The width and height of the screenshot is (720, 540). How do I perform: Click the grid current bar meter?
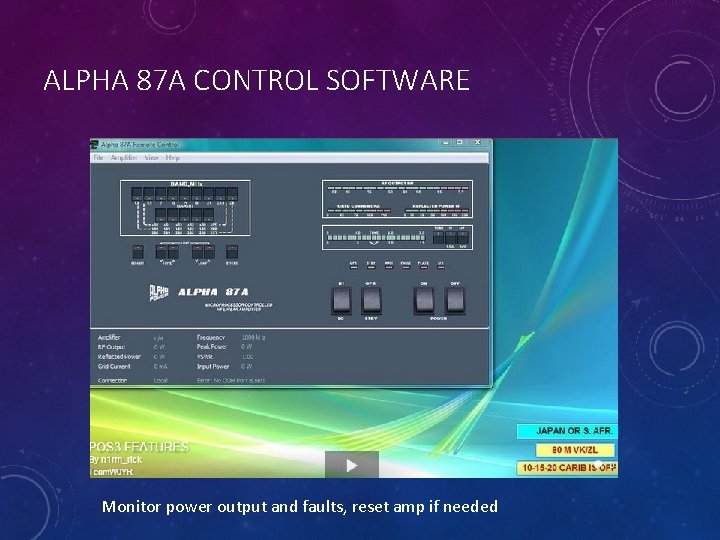359,210
